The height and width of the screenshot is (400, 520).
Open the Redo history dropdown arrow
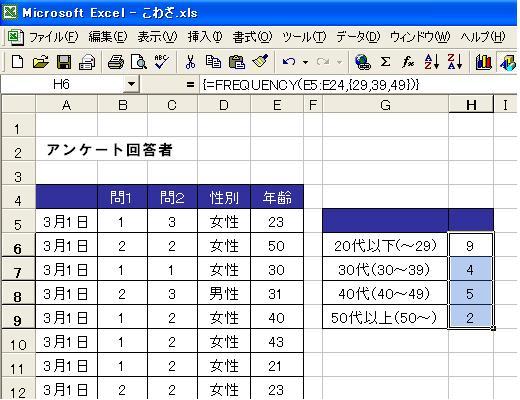click(x=339, y=62)
